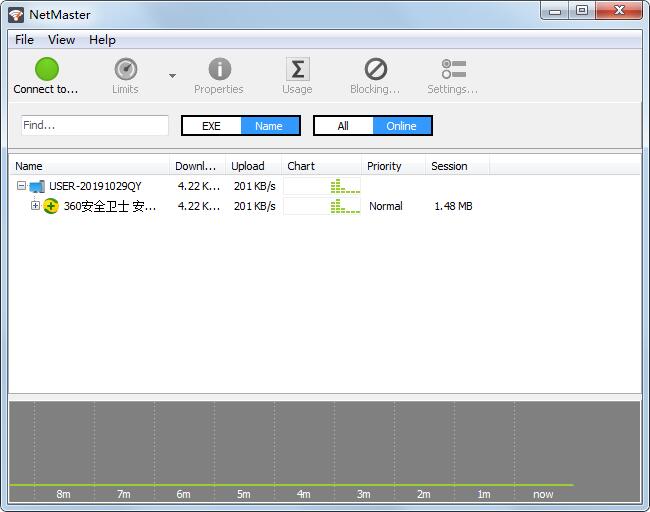Open the Usage sigma icon

point(297,69)
